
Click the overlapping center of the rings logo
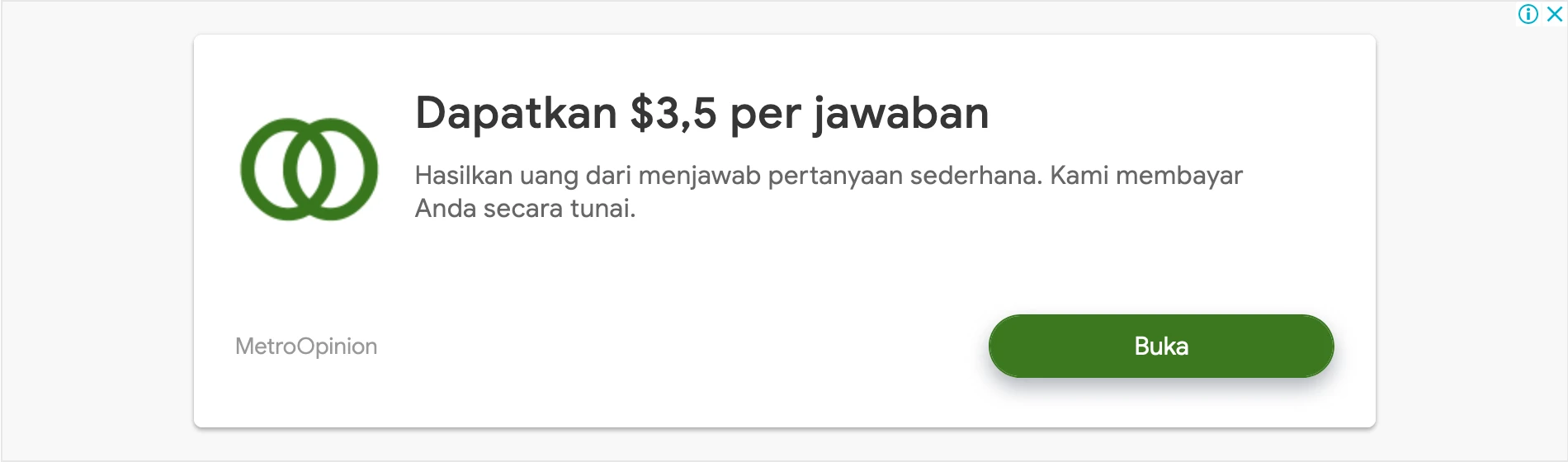coord(309,169)
